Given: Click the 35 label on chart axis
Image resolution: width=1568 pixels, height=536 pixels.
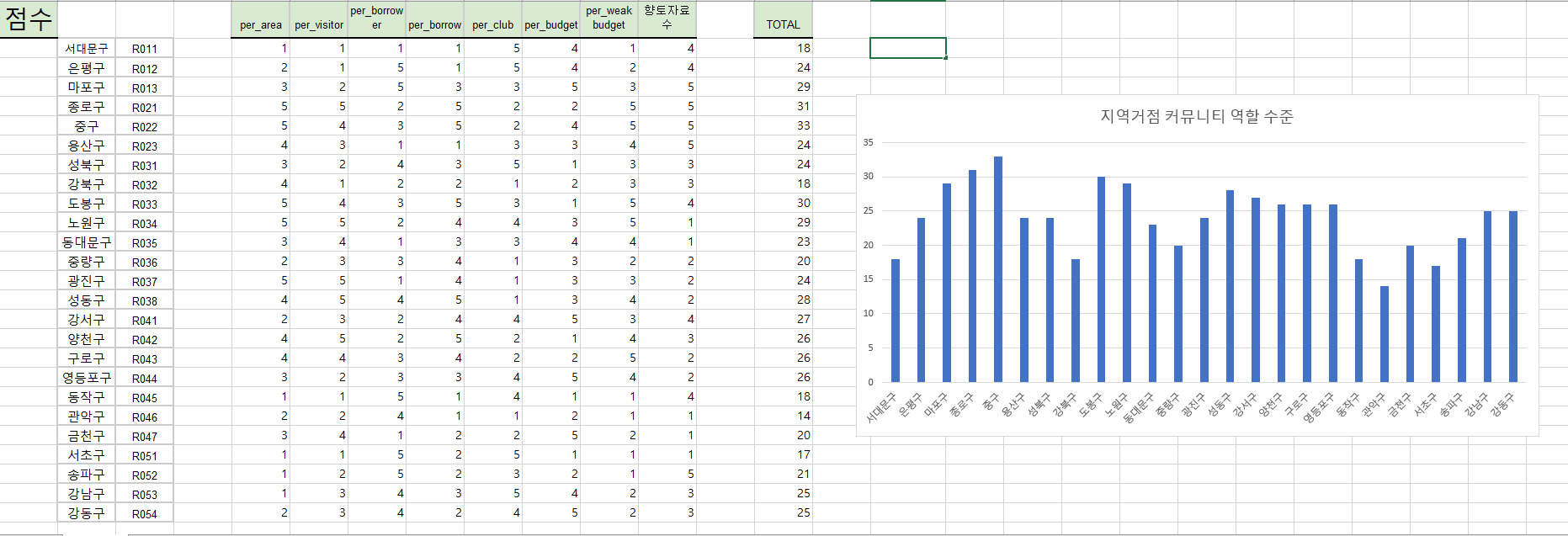Looking at the screenshot, I should click(x=868, y=142).
